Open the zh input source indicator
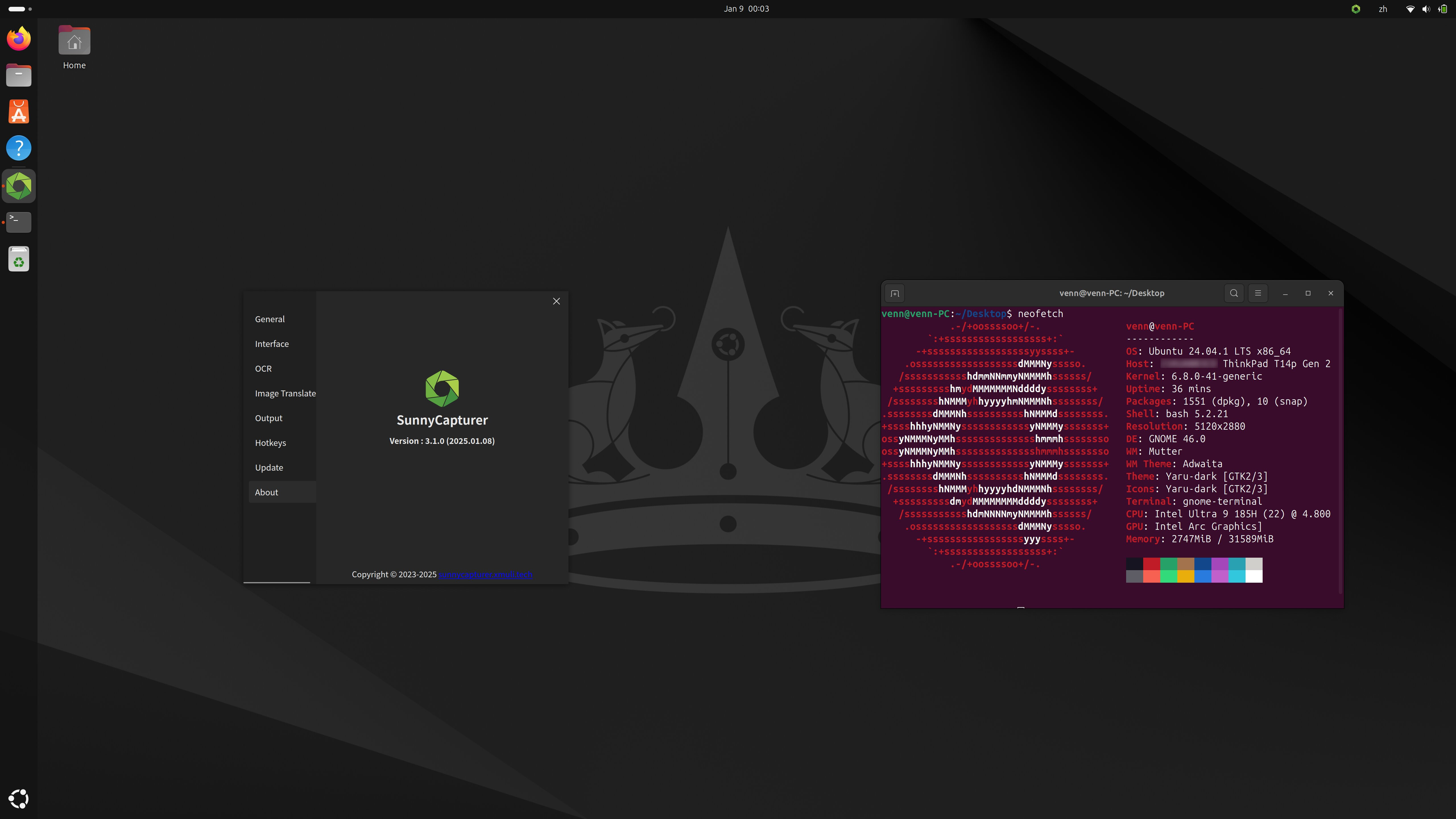The image size is (1456, 819). (1383, 9)
